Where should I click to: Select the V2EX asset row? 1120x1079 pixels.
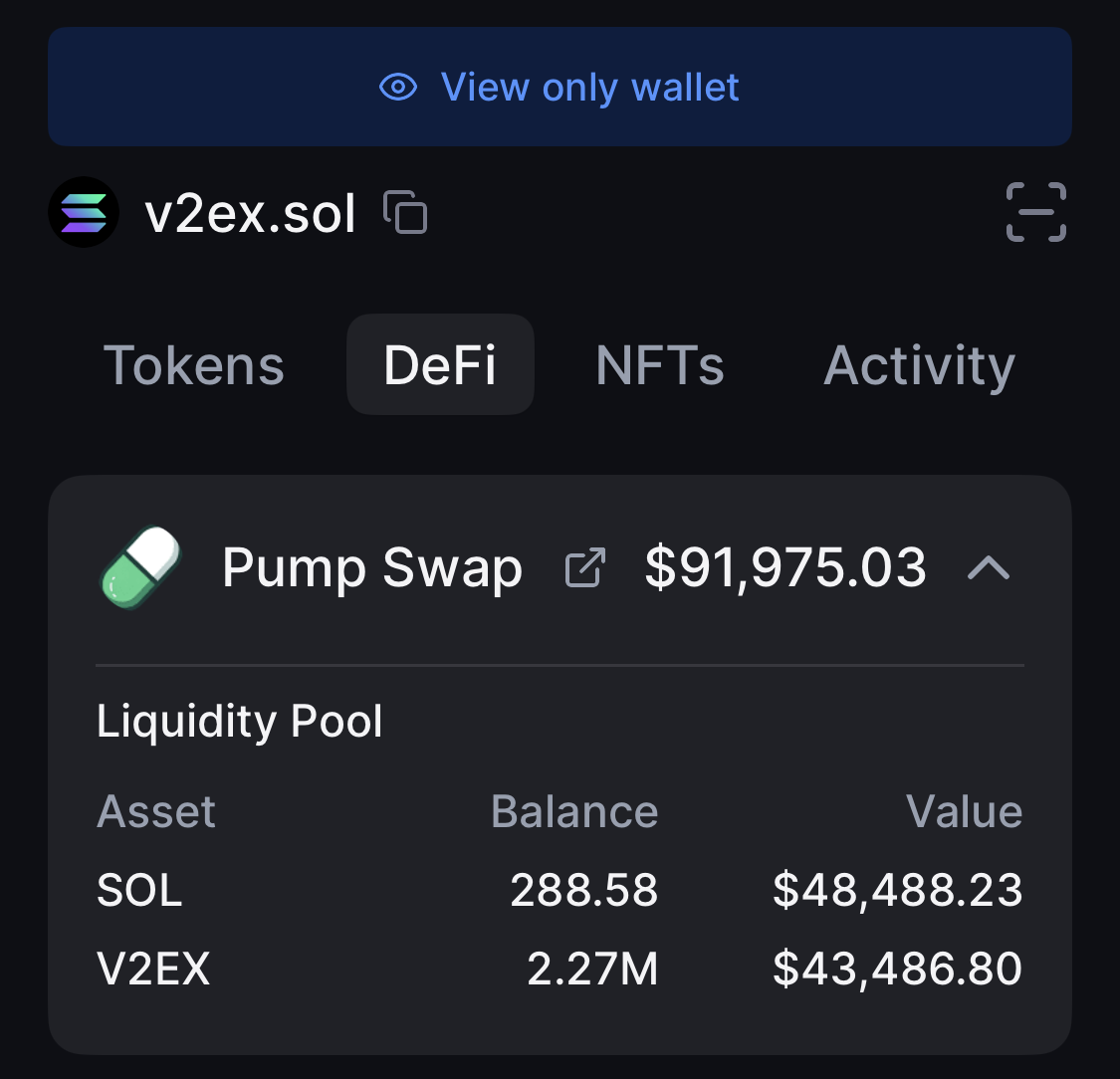coord(153,970)
